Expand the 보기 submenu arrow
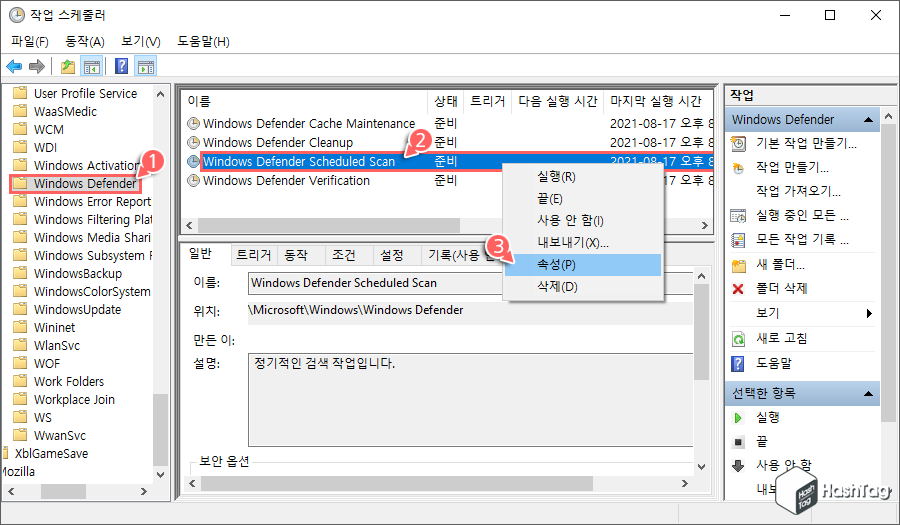Image resolution: width=900 pixels, height=525 pixels. pyautogui.click(x=869, y=313)
